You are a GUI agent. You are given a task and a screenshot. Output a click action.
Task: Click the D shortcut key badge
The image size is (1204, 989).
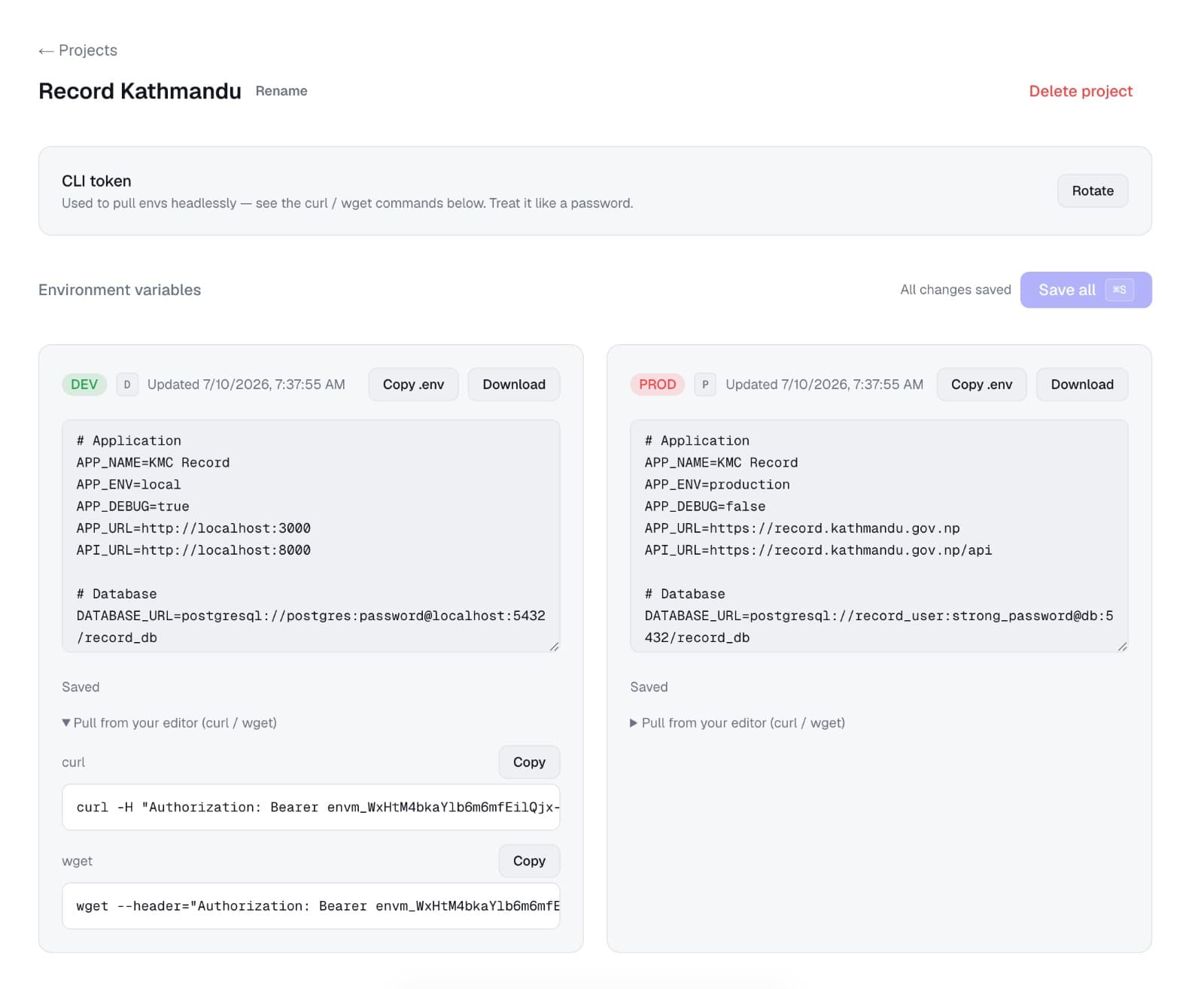(127, 385)
